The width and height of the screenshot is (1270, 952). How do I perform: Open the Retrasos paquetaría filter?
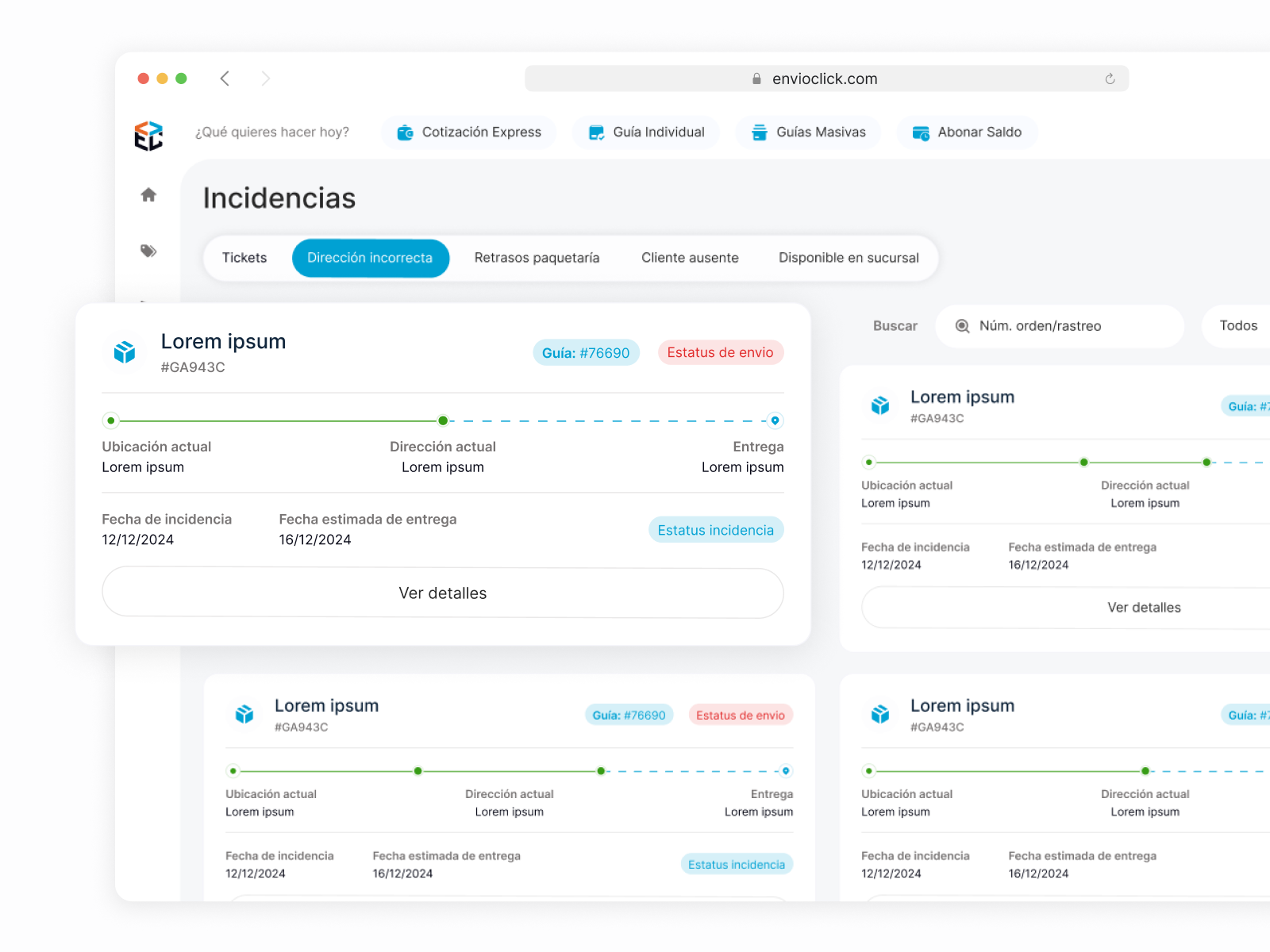click(x=537, y=258)
